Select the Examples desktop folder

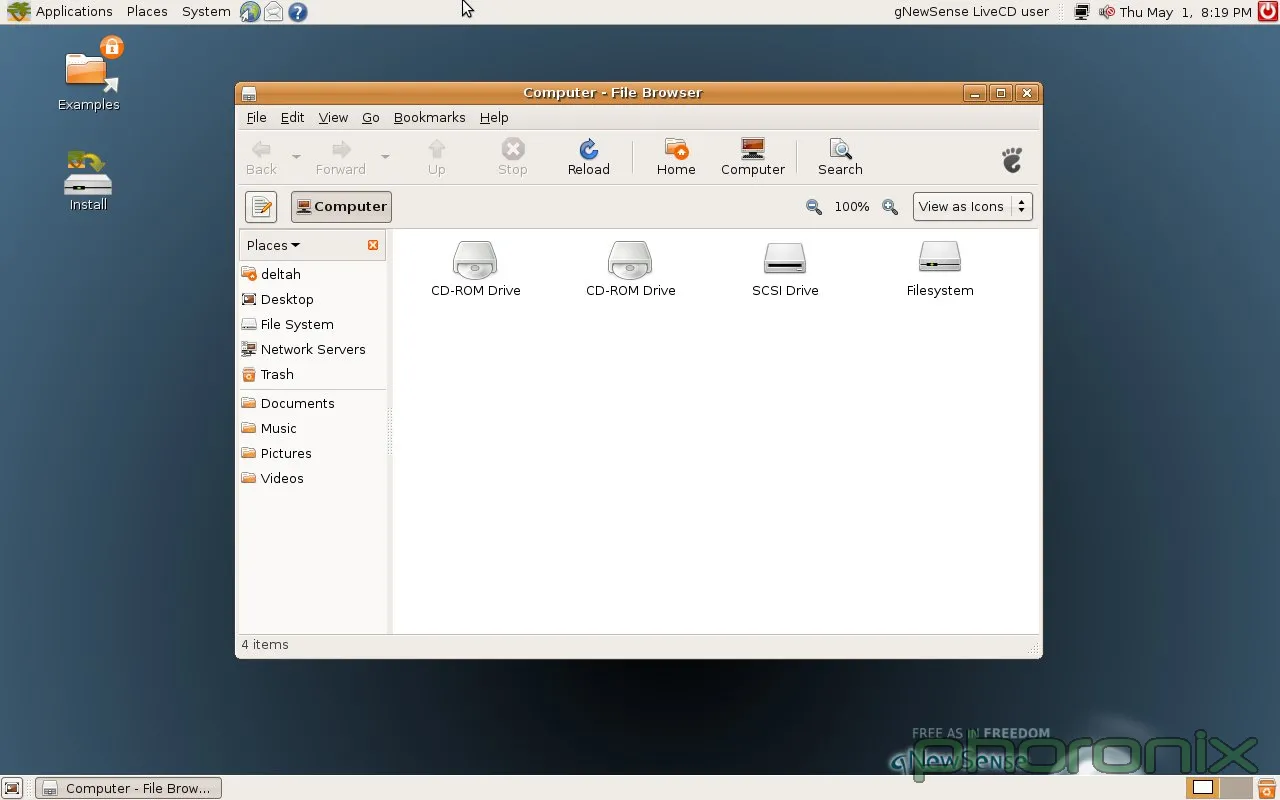click(89, 73)
